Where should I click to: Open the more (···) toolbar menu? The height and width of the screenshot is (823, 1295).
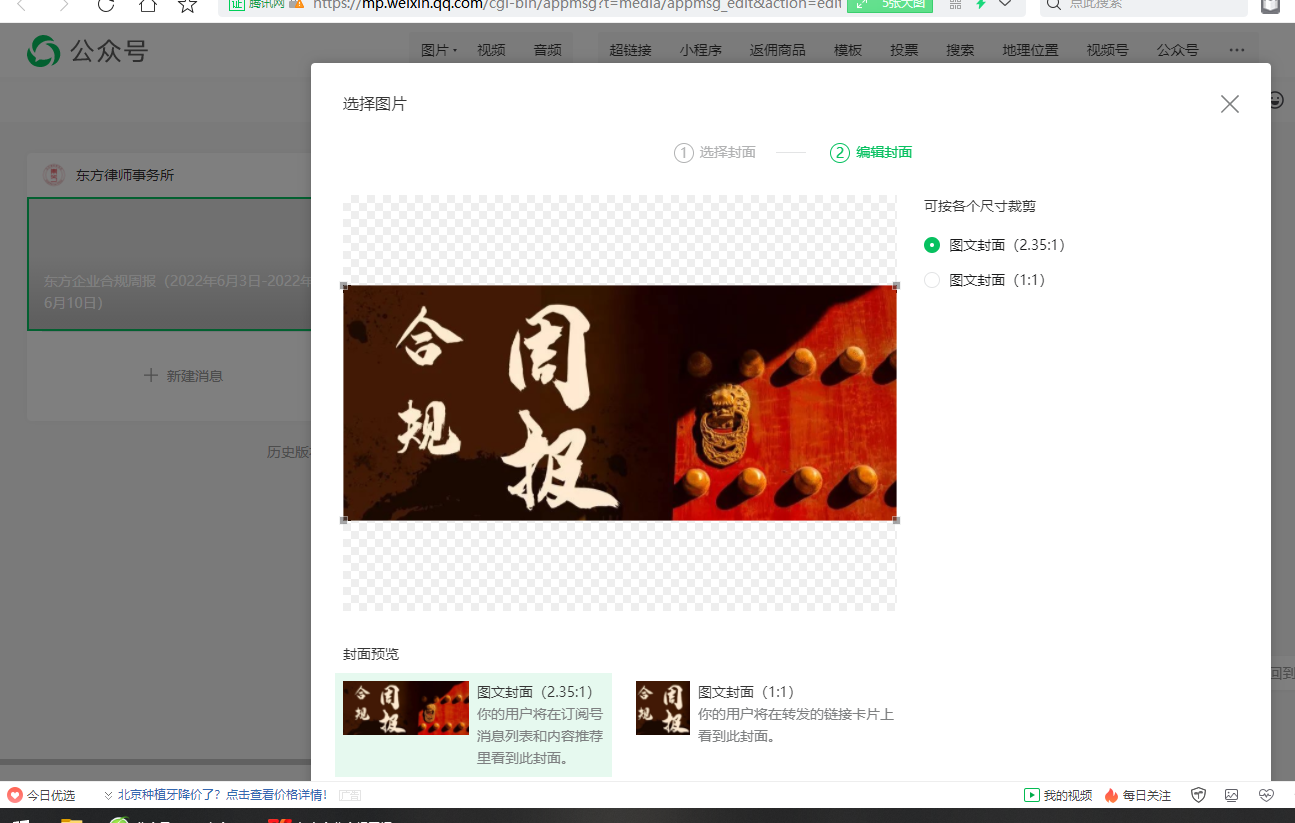[1237, 50]
